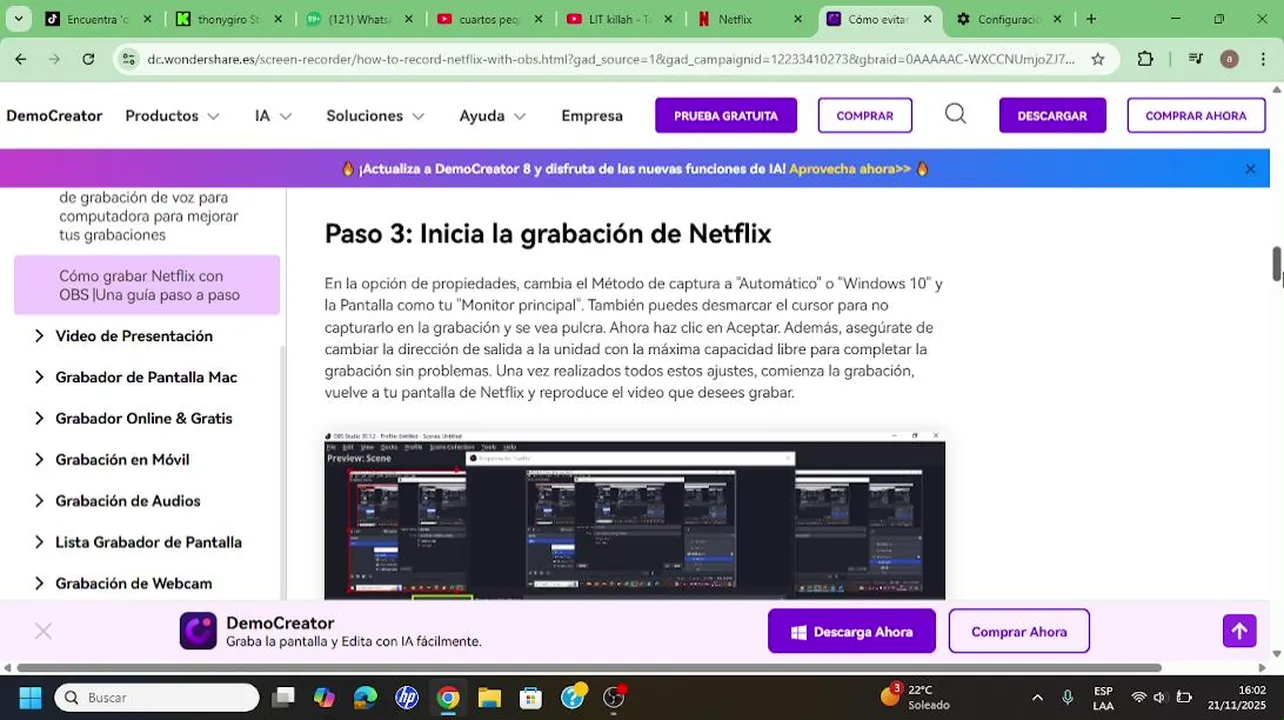The height and width of the screenshot is (720, 1284).
Task: Open the Chrome profile avatar
Action: pos(1229,59)
